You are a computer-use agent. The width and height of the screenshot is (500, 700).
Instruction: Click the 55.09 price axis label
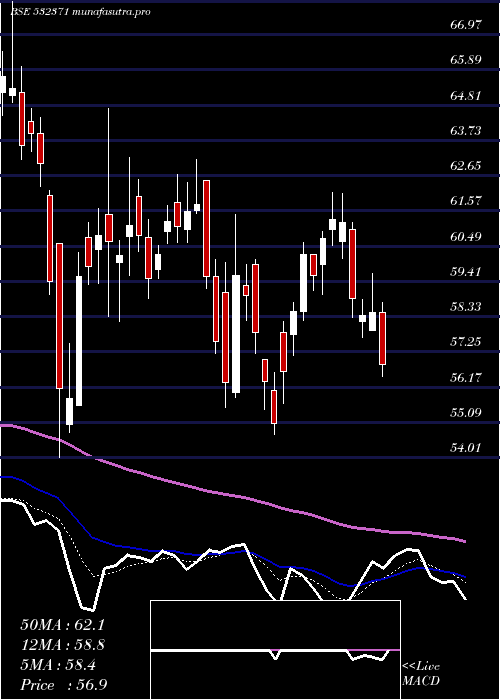(466, 412)
